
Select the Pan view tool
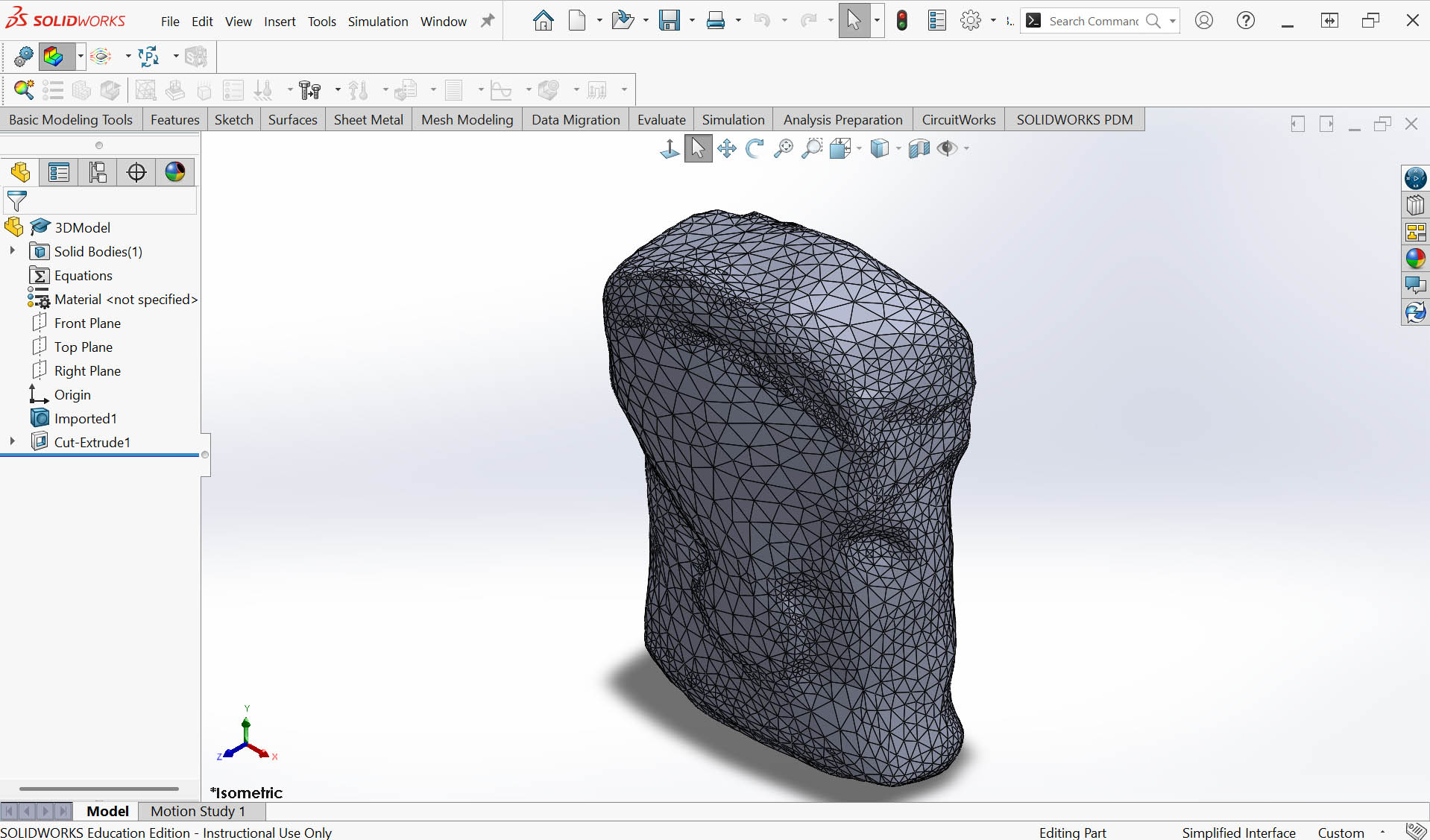pyautogui.click(x=727, y=148)
